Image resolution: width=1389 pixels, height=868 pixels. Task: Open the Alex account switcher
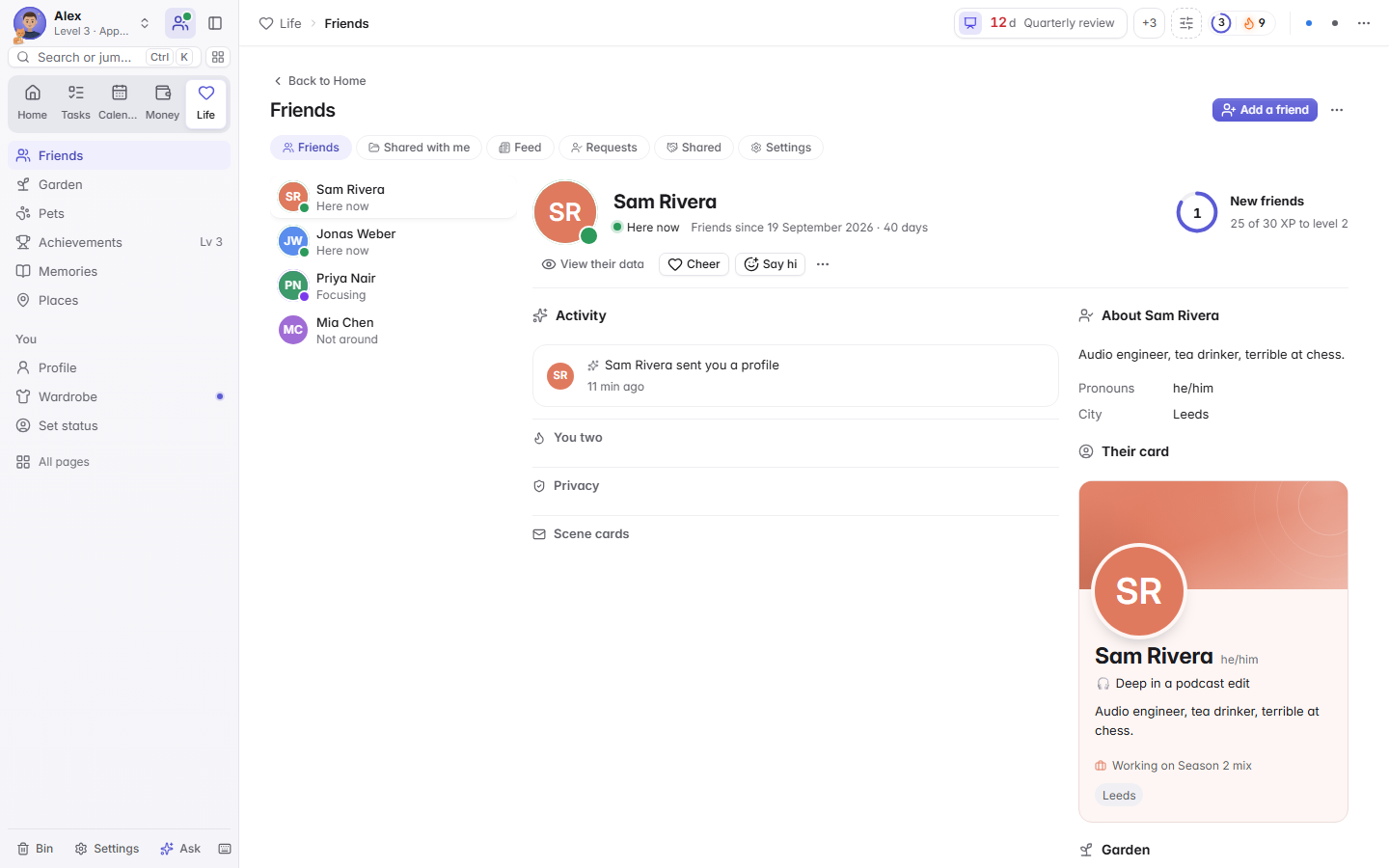click(84, 23)
